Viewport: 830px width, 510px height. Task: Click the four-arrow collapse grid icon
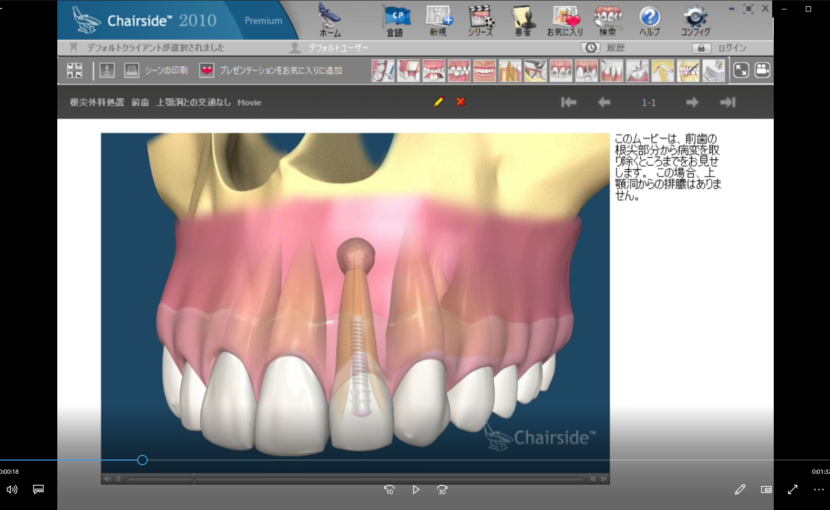(x=75, y=70)
